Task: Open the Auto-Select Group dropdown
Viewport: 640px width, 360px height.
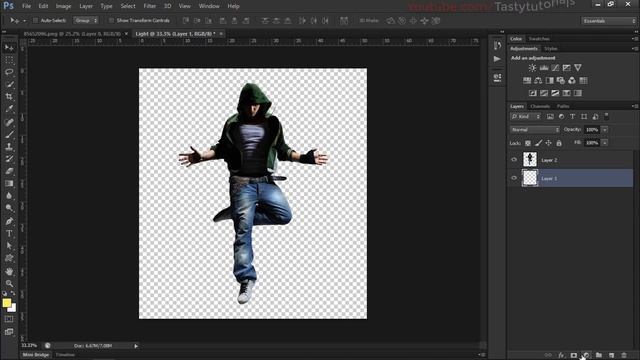Action: point(86,20)
